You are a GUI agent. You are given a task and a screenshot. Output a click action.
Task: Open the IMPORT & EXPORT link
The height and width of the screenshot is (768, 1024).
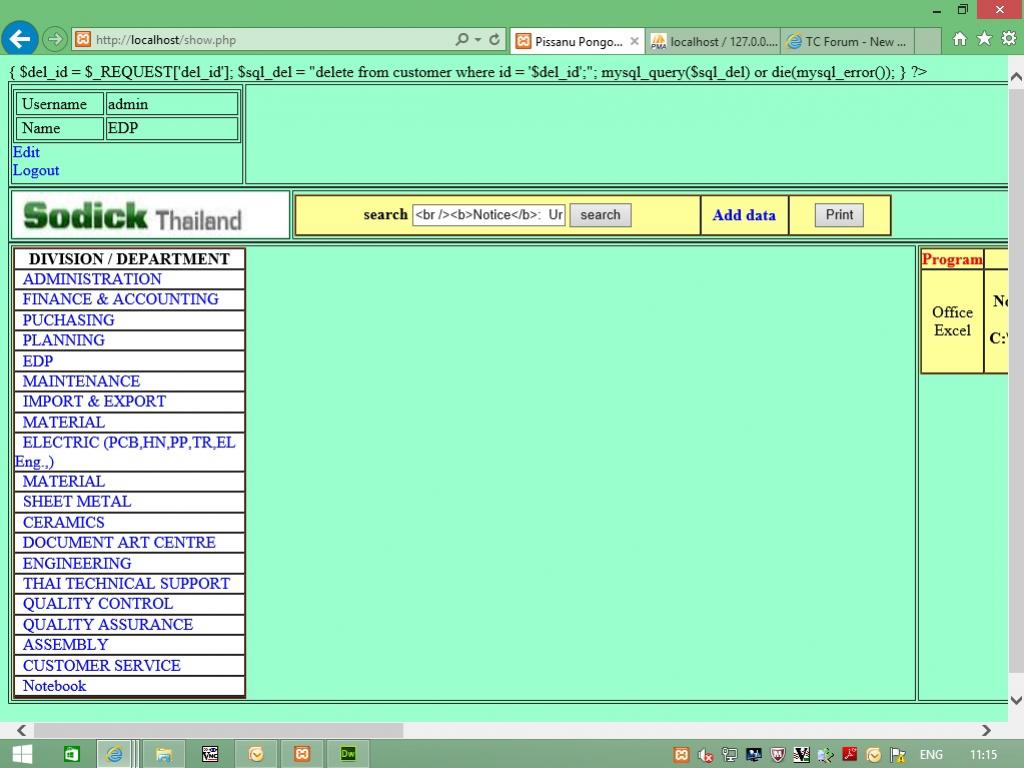(94, 402)
